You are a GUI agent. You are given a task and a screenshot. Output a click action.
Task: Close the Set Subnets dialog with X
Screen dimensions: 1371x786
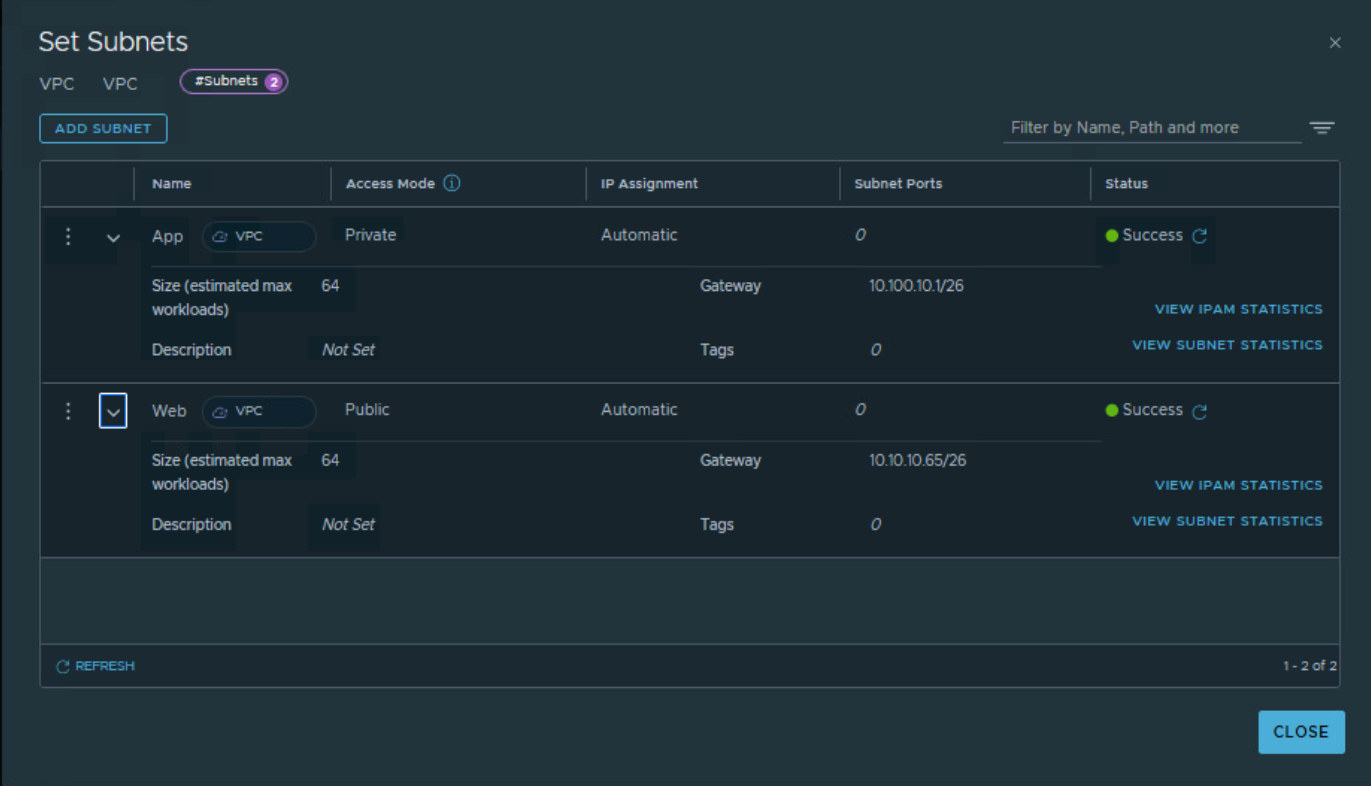1335,43
